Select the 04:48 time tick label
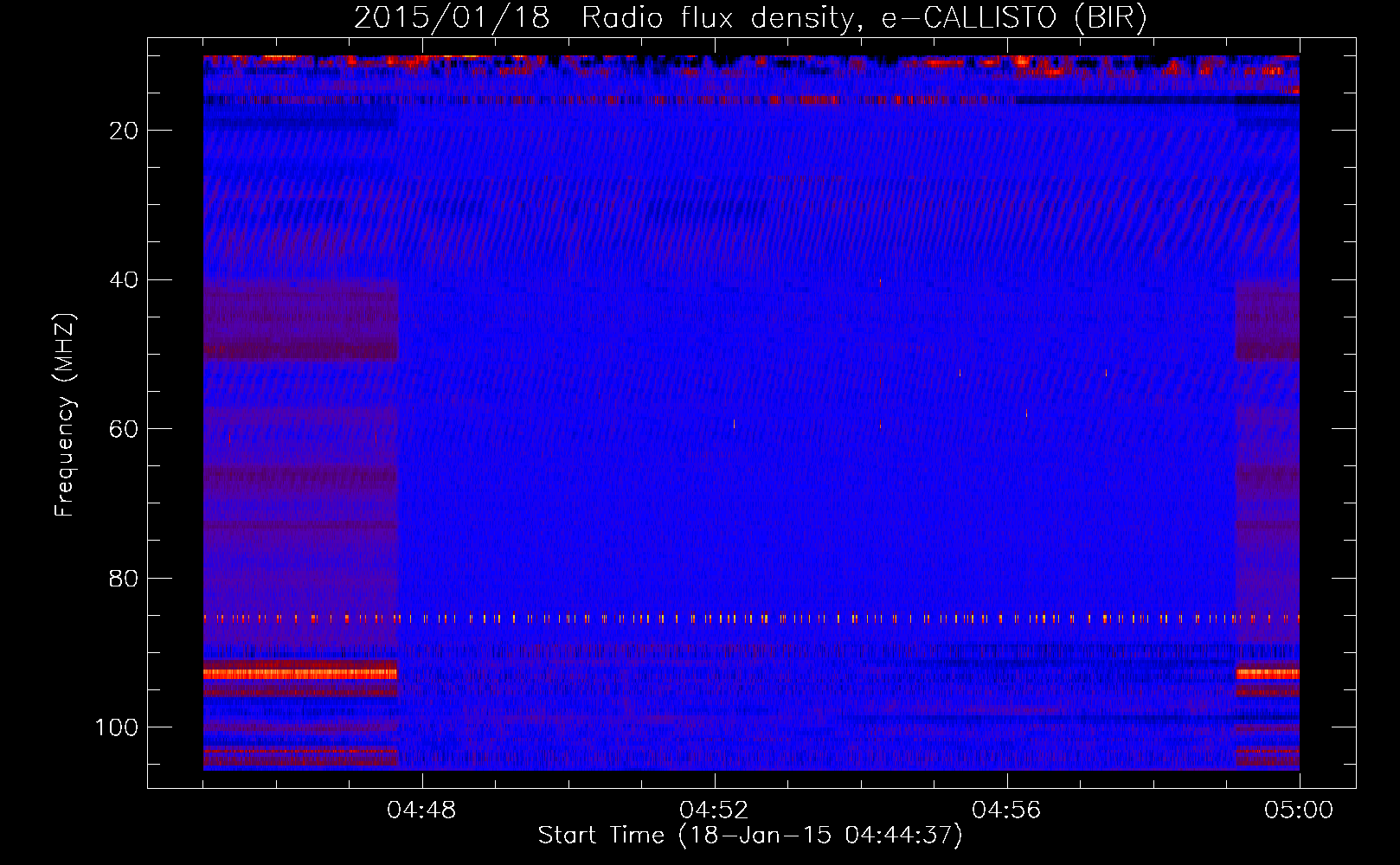The height and width of the screenshot is (865, 1400). point(421,811)
